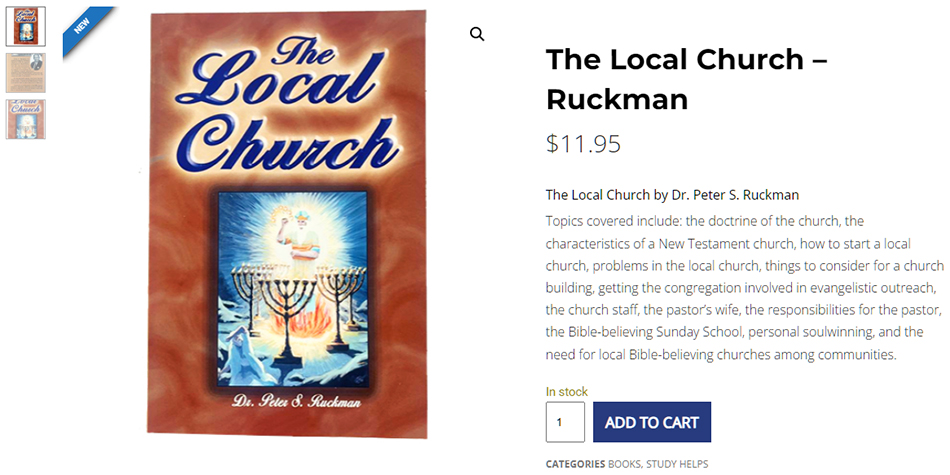Select the first front cover thumbnail
Image resolution: width=950 pixels, height=475 pixels.
coord(25,26)
